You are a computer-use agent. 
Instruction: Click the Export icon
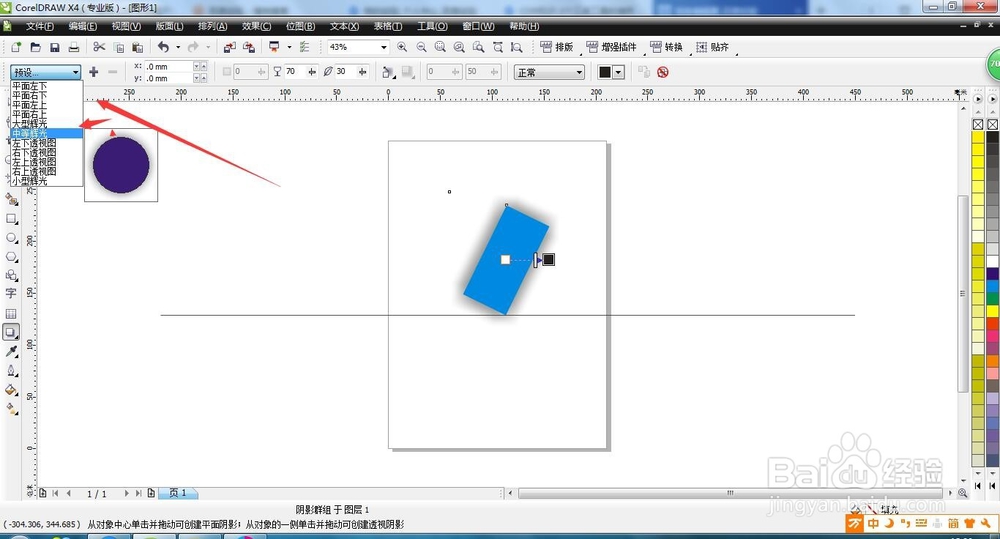[249, 47]
